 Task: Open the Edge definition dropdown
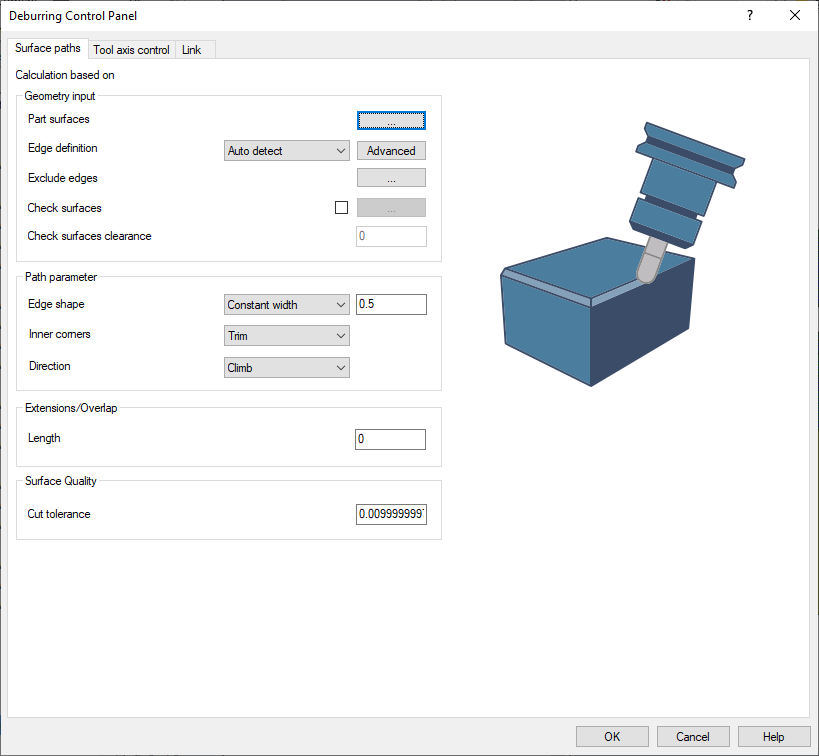[x=287, y=151]
